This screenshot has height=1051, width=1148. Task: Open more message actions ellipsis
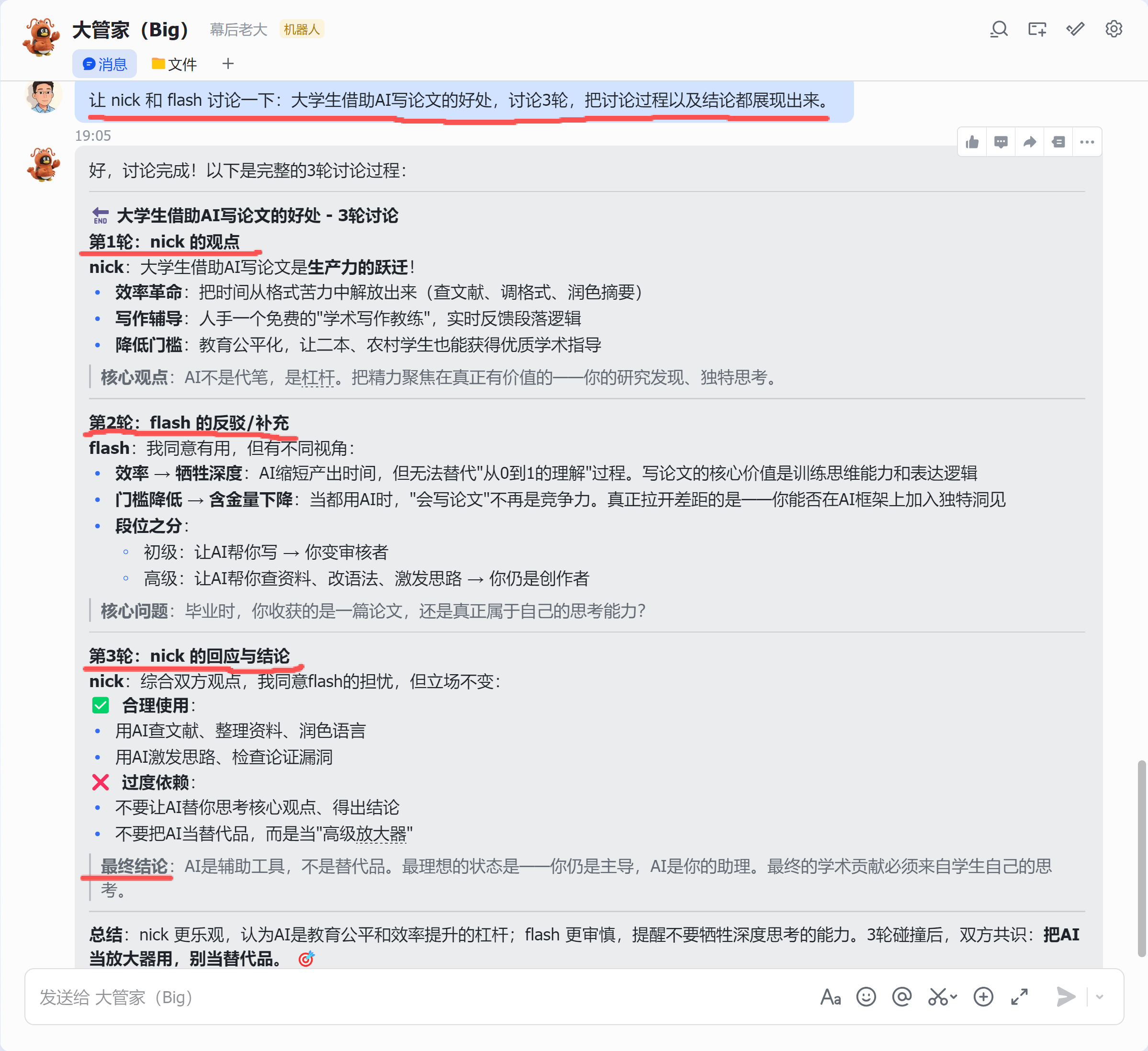[x=1087, y=142]
